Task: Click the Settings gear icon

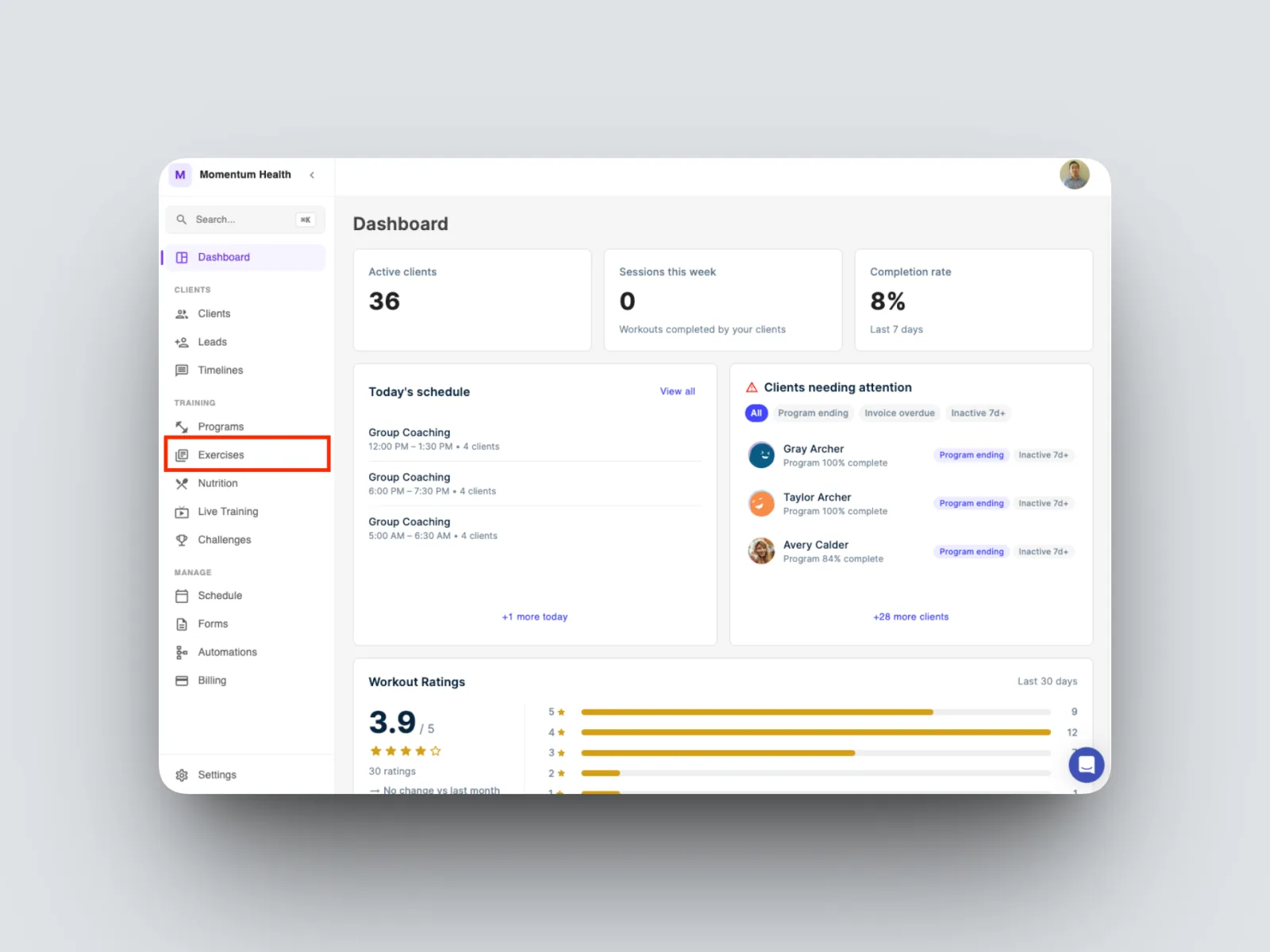Action: pos(182,775)
